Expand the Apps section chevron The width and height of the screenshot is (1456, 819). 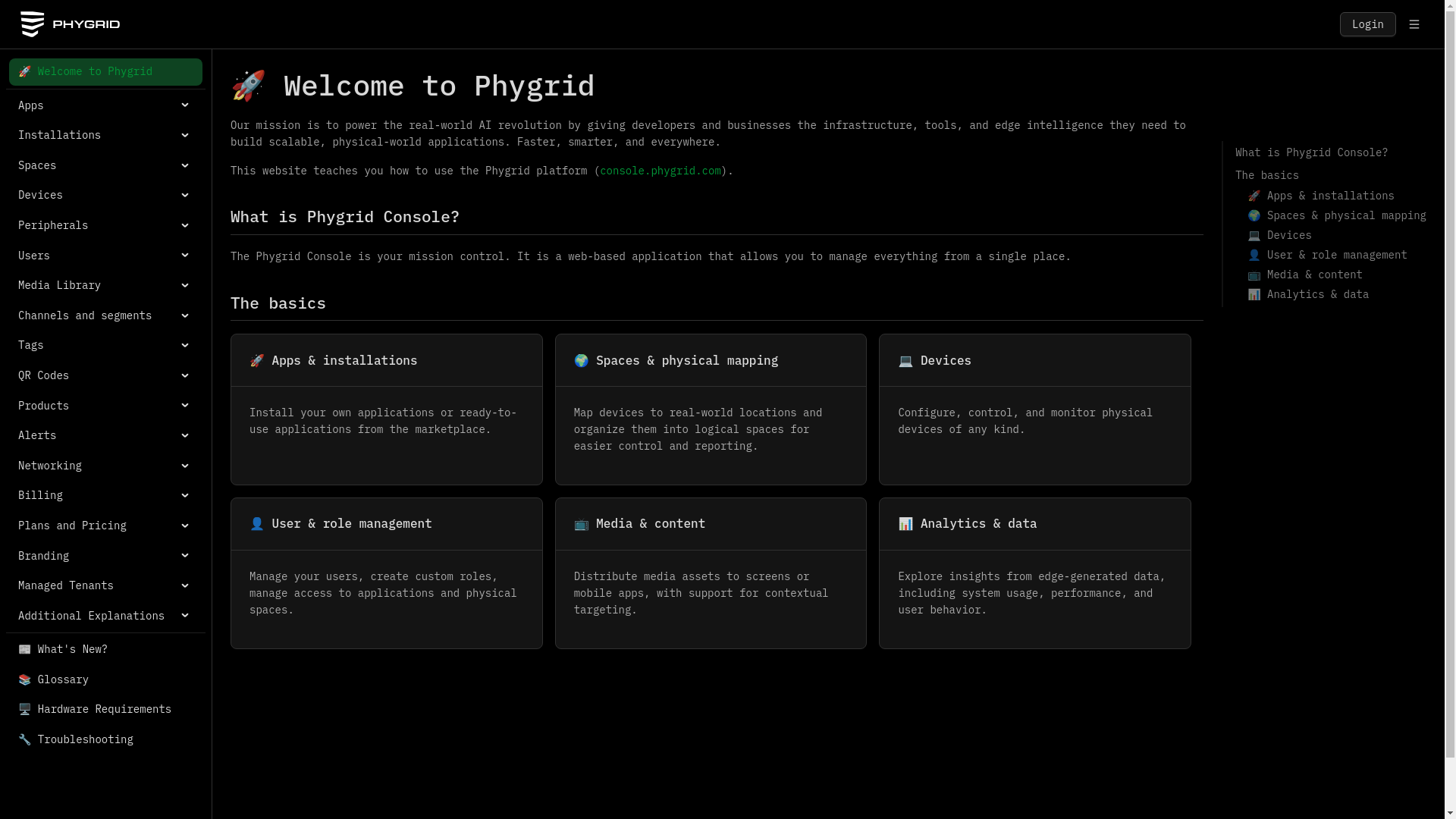[x=185, y=105]
